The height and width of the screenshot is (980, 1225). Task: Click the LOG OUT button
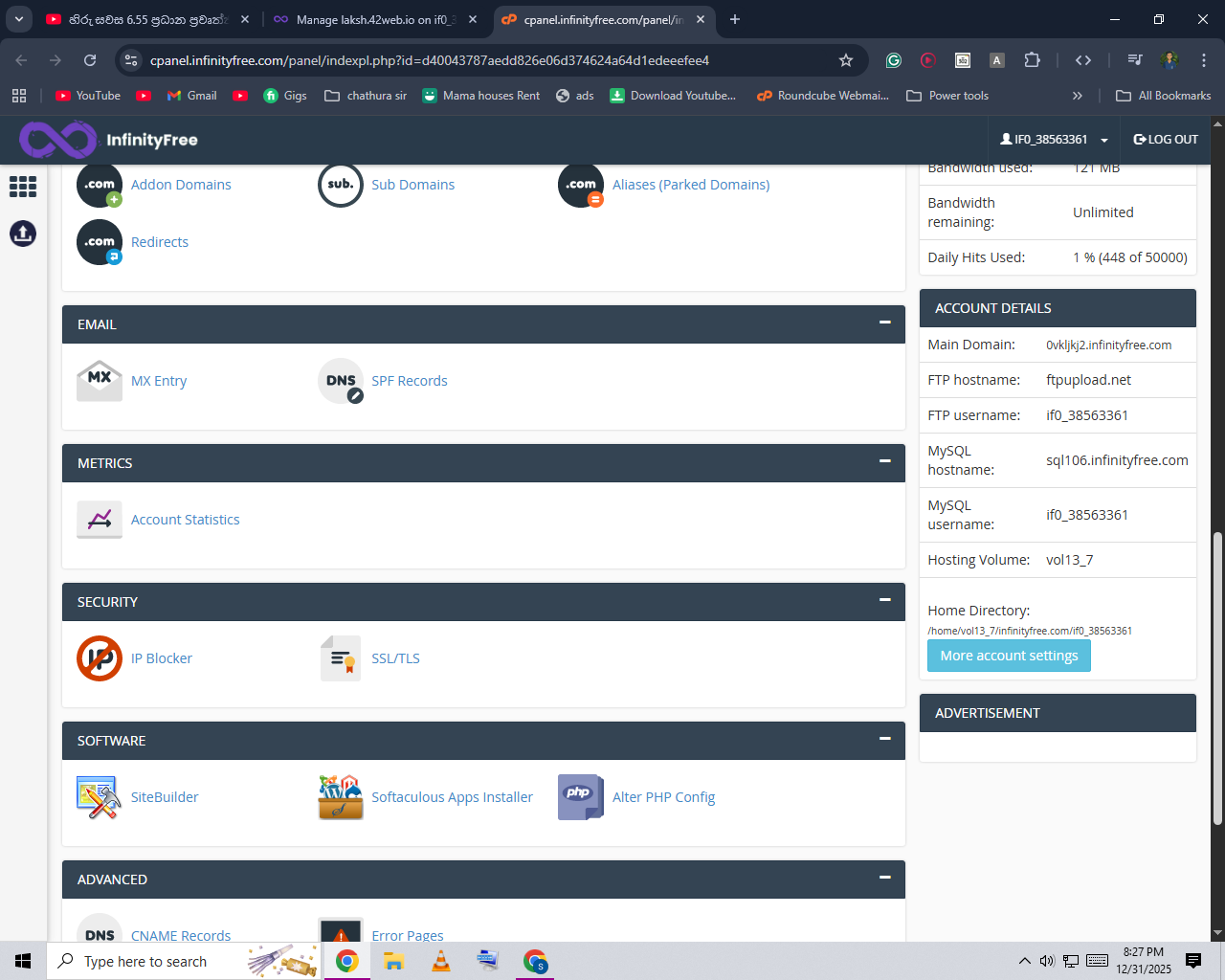coord(1166,140)
